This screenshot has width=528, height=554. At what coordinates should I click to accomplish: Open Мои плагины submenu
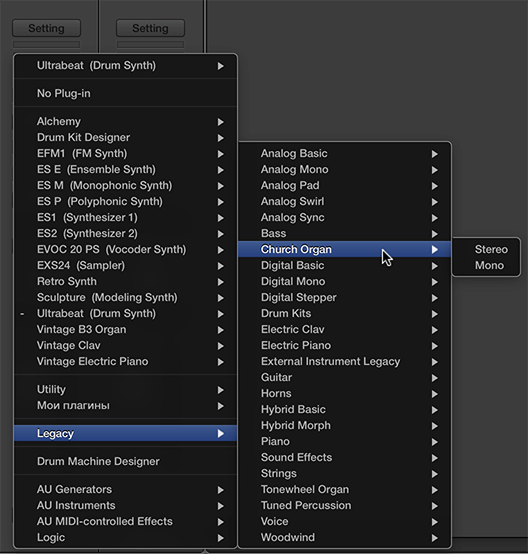tap(125, 406)
